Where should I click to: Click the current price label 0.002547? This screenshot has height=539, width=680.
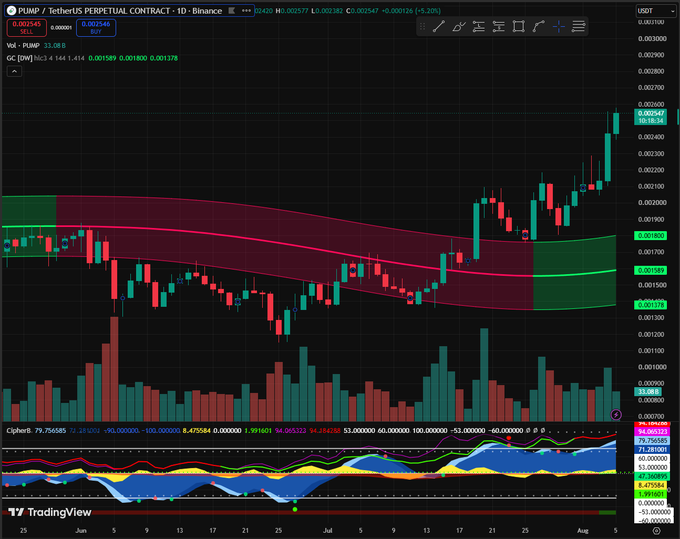(651, 113)
